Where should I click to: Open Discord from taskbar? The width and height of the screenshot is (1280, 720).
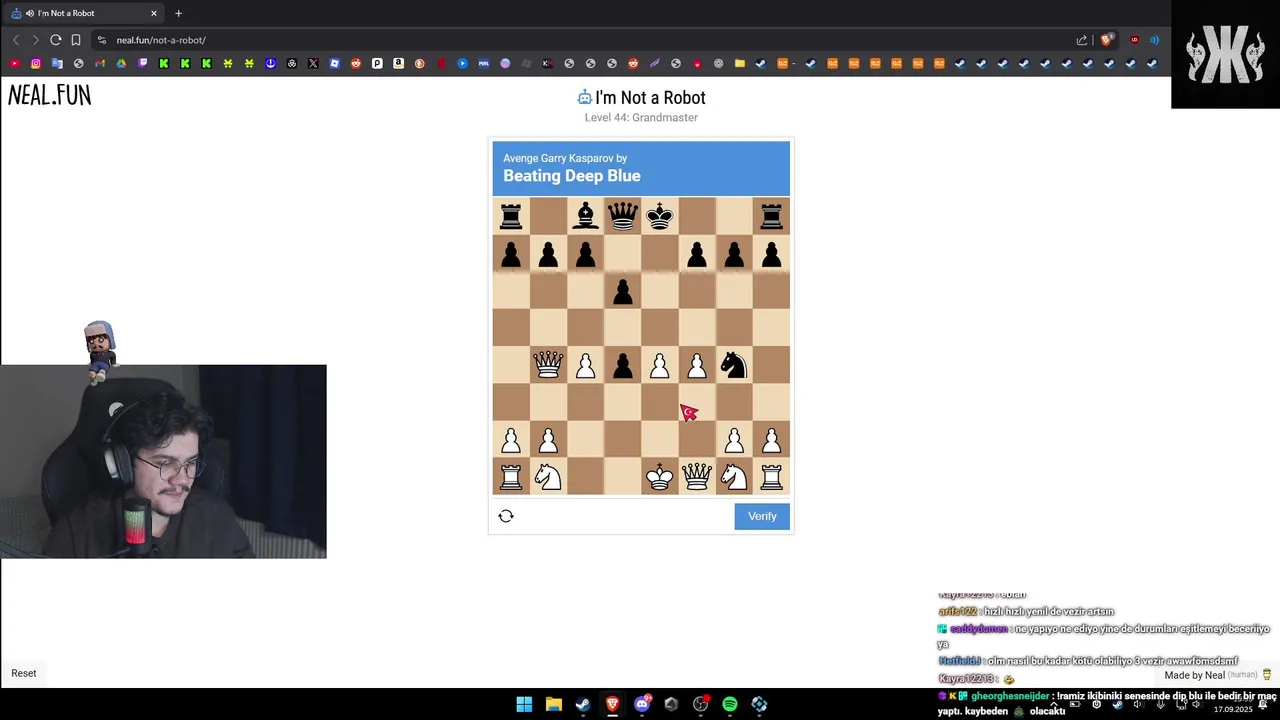pos(642,704)
